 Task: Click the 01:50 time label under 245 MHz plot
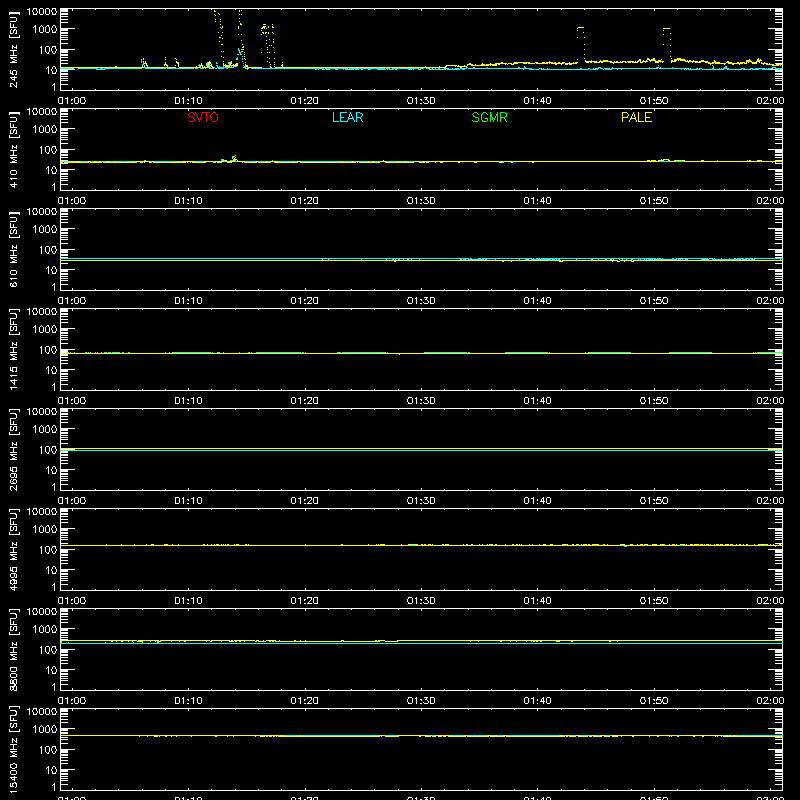pyautogui.click(x=654, y=101)
